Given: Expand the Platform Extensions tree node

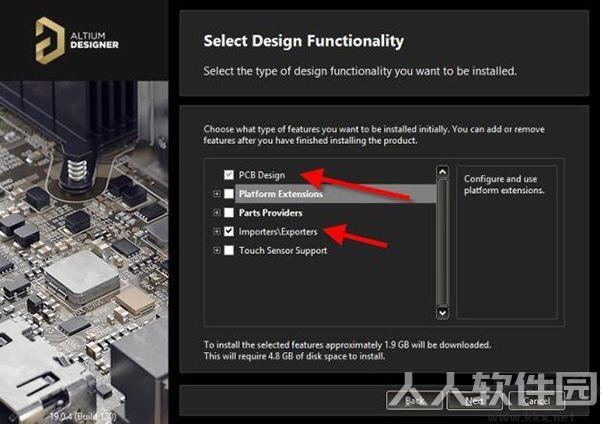Looking at the screenshot, I should pyautogui.click(x=217, y=194).
